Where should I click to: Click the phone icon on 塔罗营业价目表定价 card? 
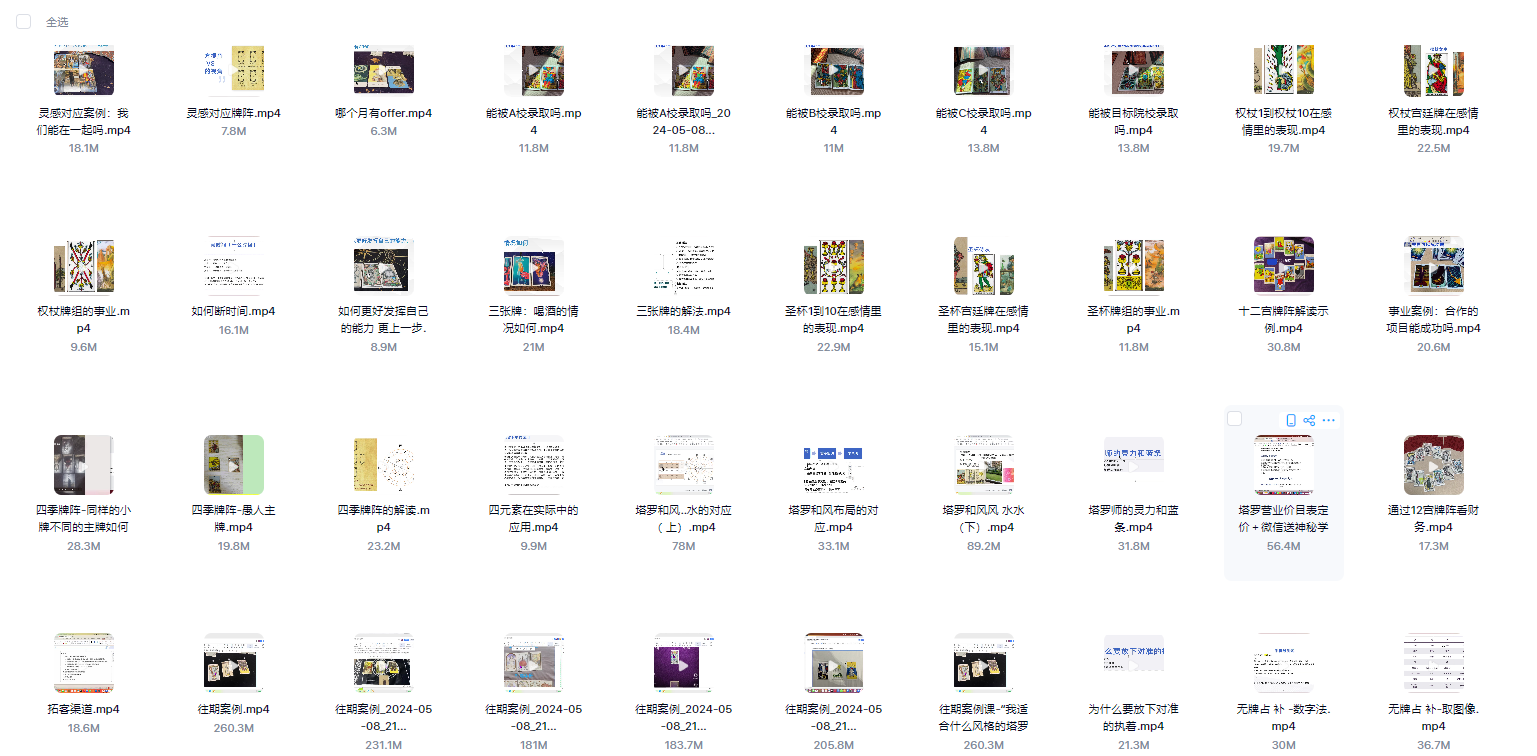[1291, 420]
